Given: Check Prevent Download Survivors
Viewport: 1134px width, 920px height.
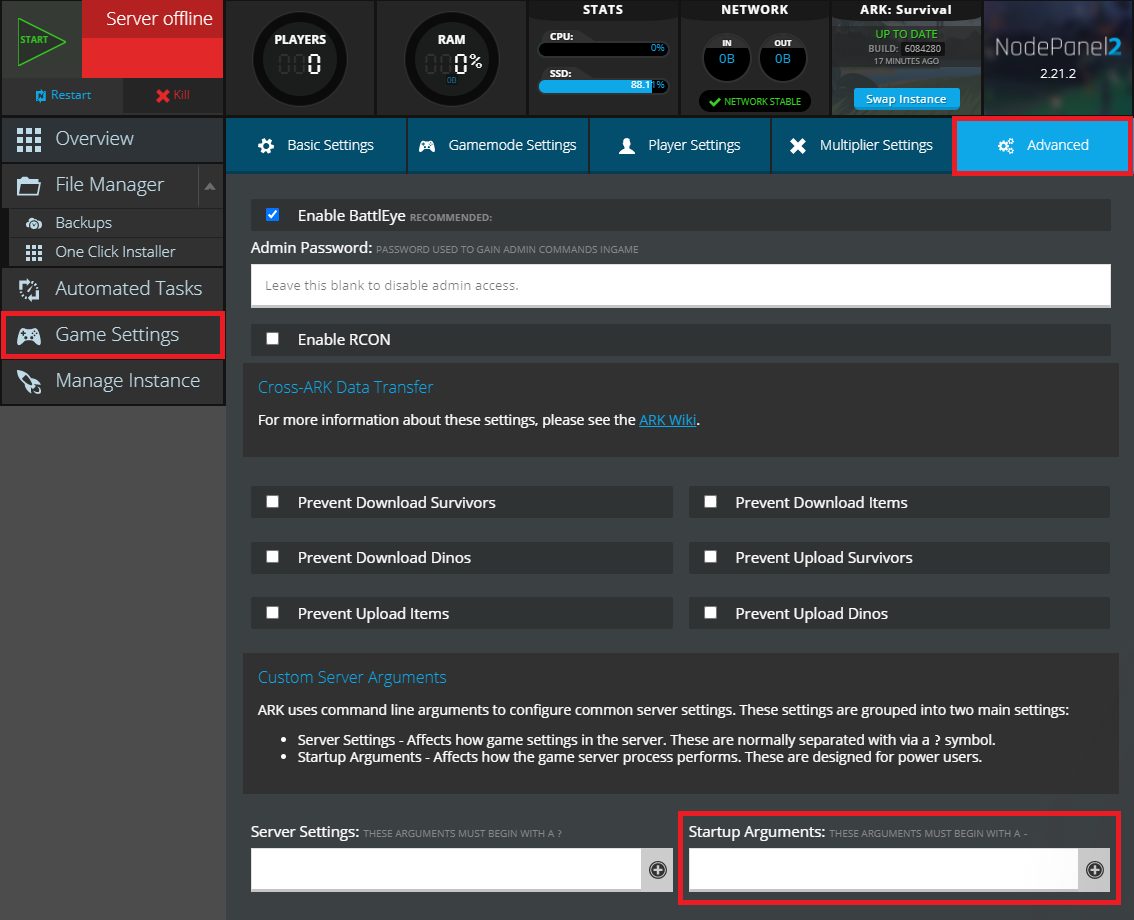Looking at the screenshot, I should (273, 501).
